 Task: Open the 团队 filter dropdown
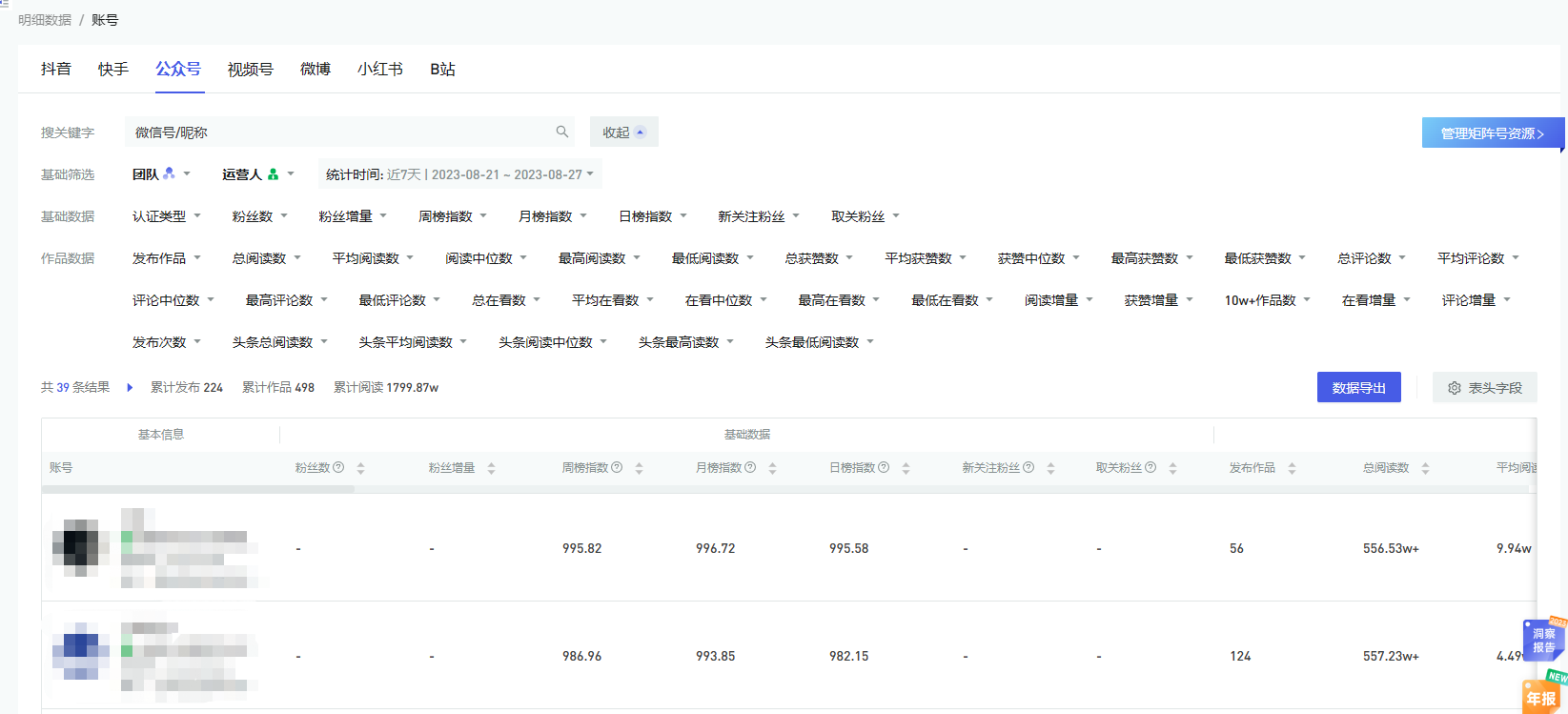pyautogui.click(x=162, y=173)
